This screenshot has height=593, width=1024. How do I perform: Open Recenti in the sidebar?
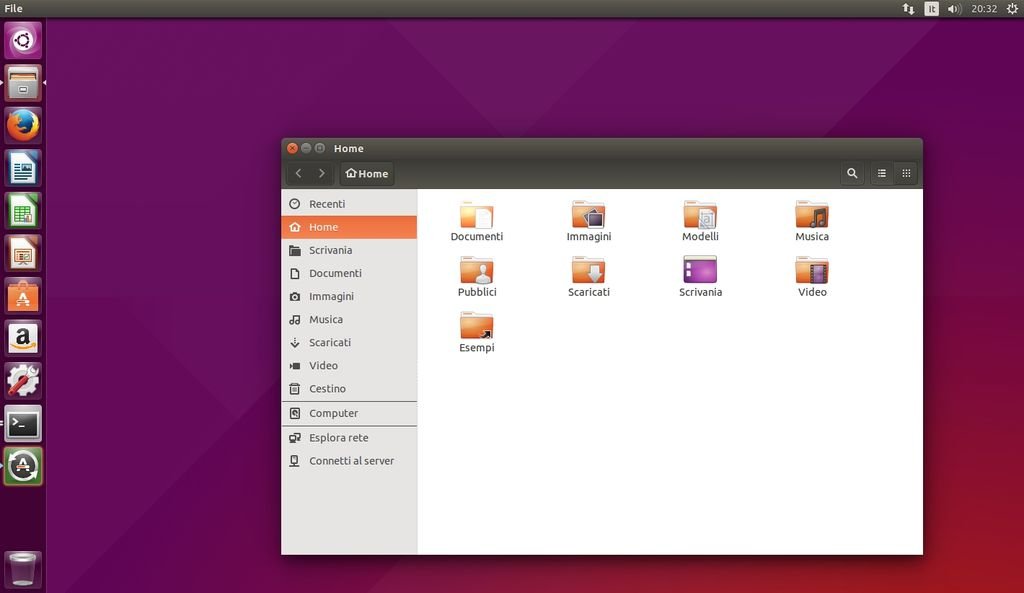coord(327,204)
